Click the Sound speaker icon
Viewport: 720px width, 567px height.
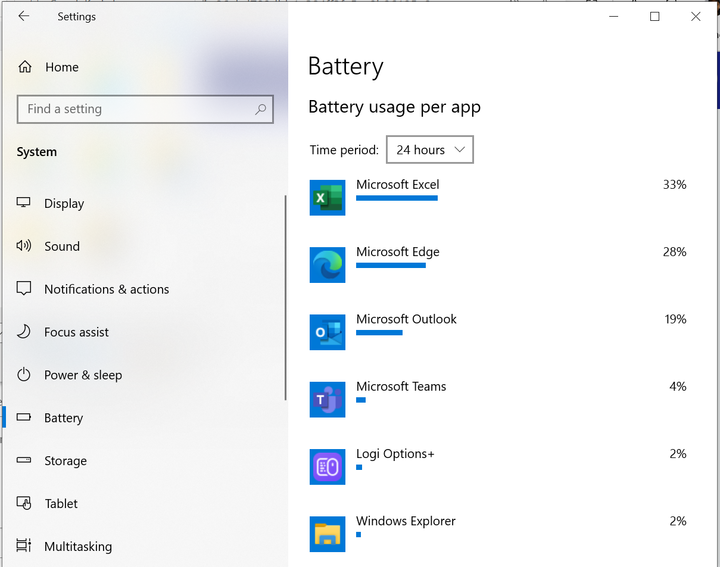click(23, 246)
